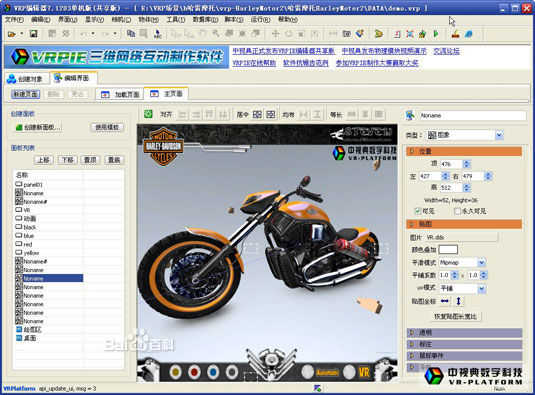The width and height of the screenshot is (535, 395).
Task: Open the 工具(T) menu
Action: coord(176,20)
